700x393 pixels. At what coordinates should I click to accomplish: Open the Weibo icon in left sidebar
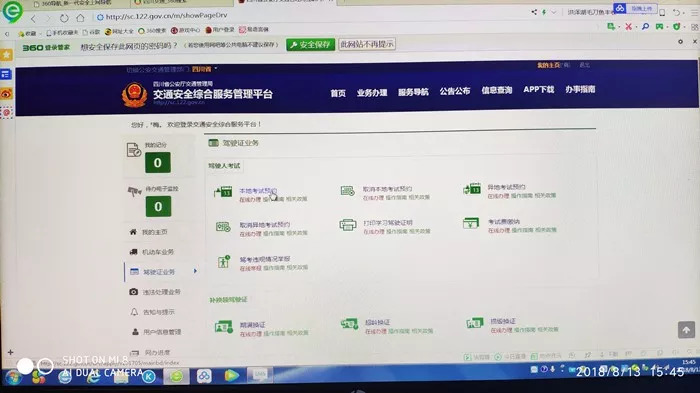click(6, 93)
